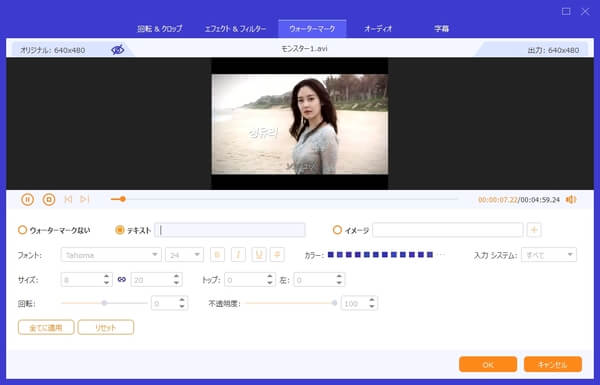
Task: Decrease the 左 position value
Action: (x=339, y=283)
